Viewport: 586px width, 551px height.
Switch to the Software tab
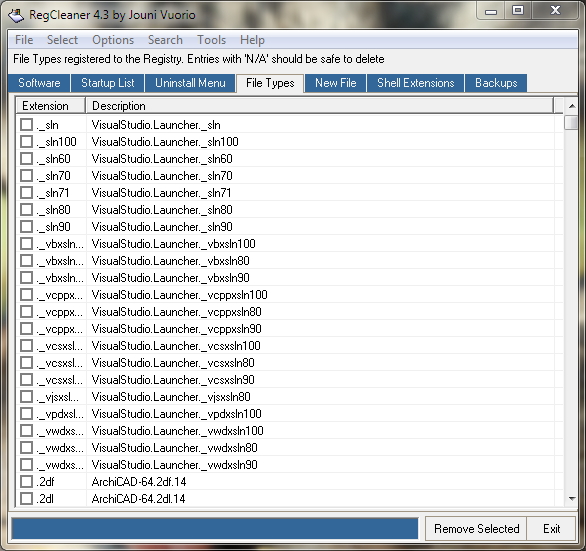coord(39,83)
